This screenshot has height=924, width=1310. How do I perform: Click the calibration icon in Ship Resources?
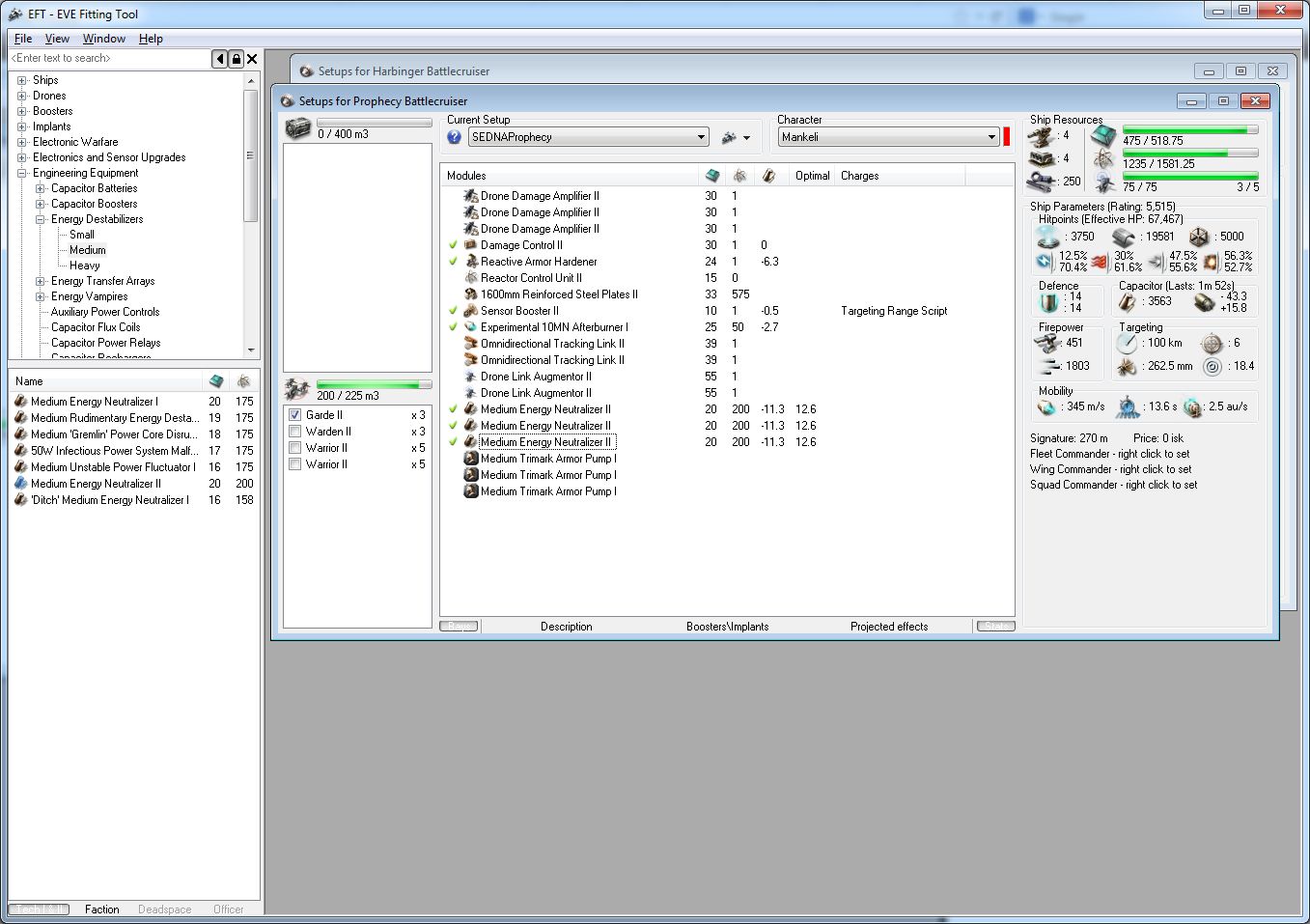click(1041, 181)
